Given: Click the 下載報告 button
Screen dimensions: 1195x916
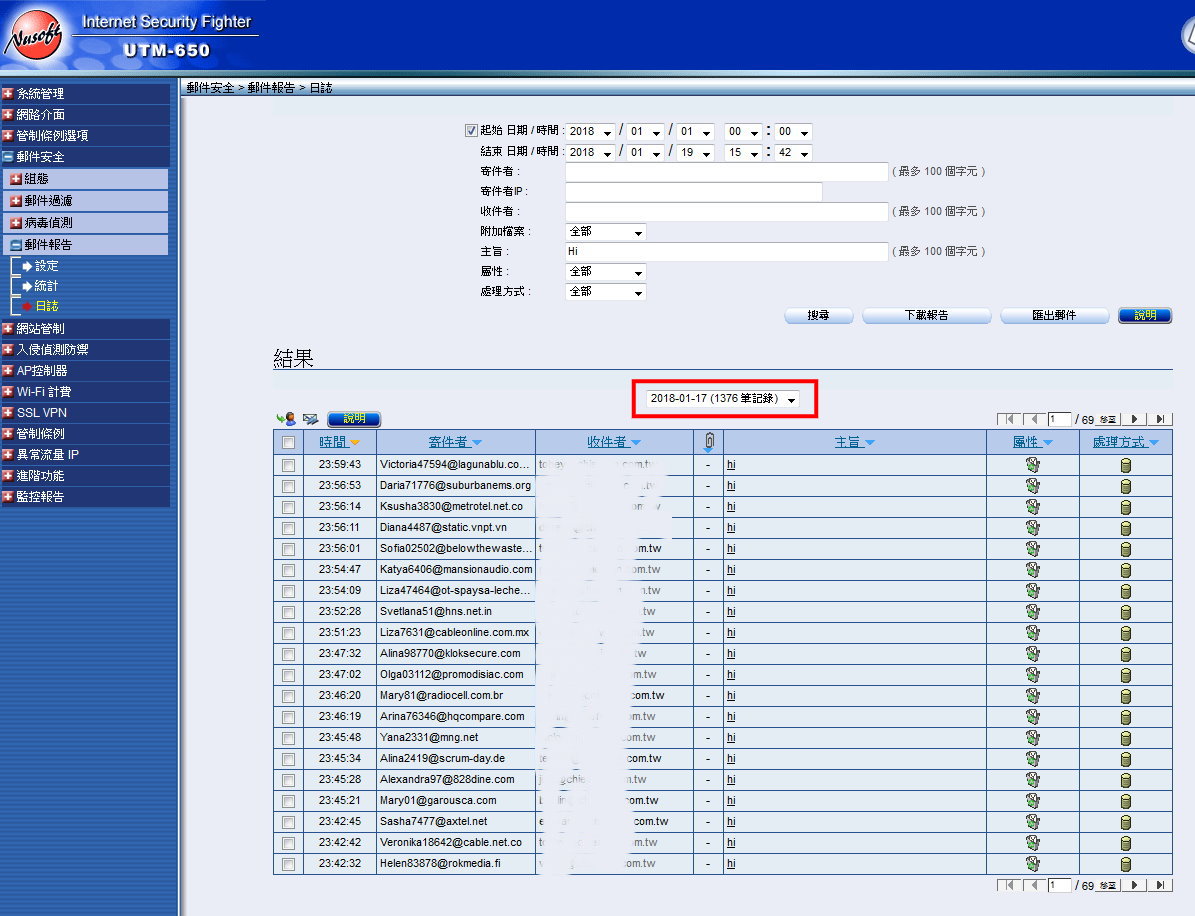Looking at the screenshot, I should (x=925, y=316).
